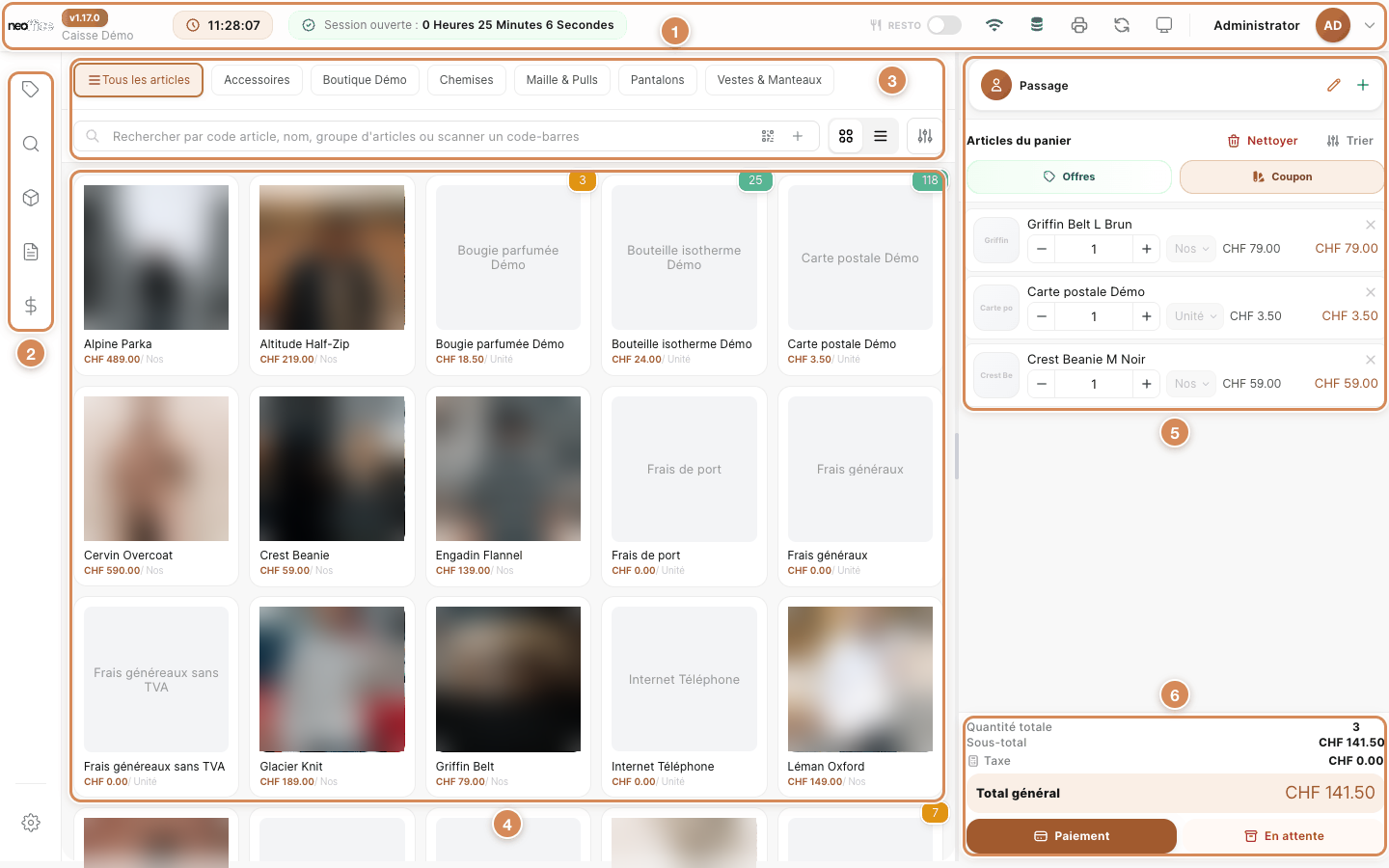Image resolution: width=1389 pixels, height=868 pixels.
Task: Select the Chemises category tab
Action: coord(466,80)
